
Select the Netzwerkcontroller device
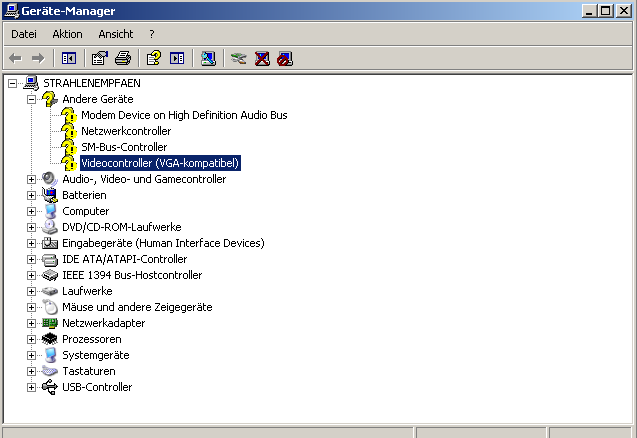click(x=126, y=131)
